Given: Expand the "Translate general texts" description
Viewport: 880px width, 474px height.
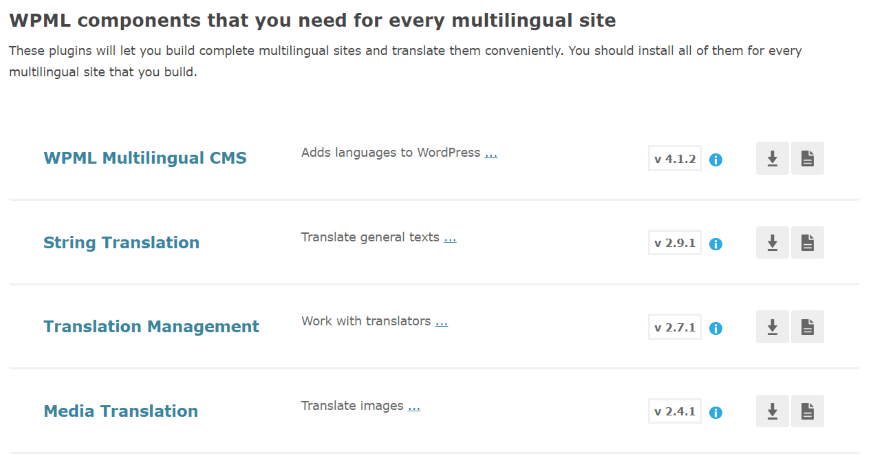Looking at the screenshot, I should (450, 238).
